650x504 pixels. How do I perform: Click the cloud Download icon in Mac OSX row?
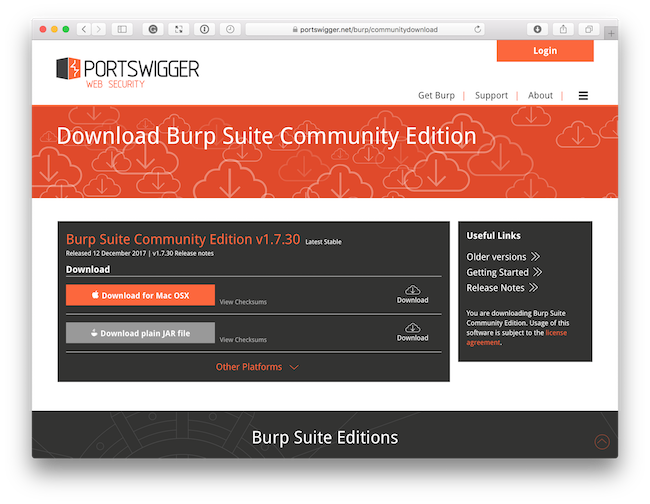412,294
